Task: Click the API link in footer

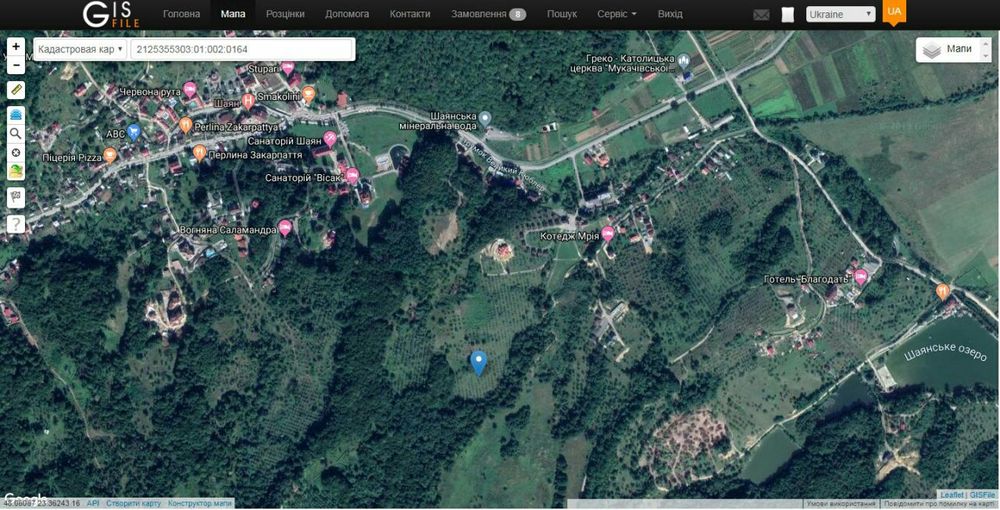Action: 93,504
